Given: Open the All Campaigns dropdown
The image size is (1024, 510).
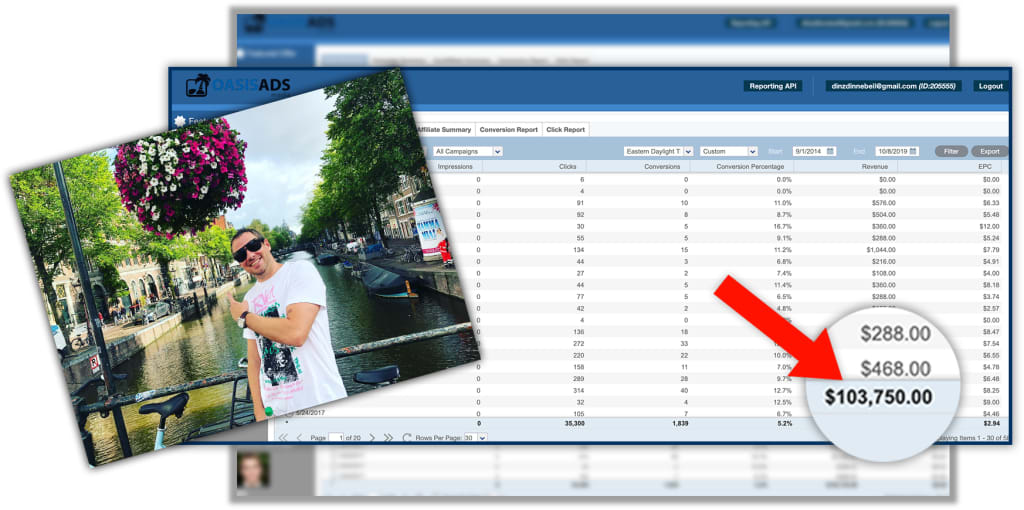Looking at the screenshot, I should coord(468,151).
